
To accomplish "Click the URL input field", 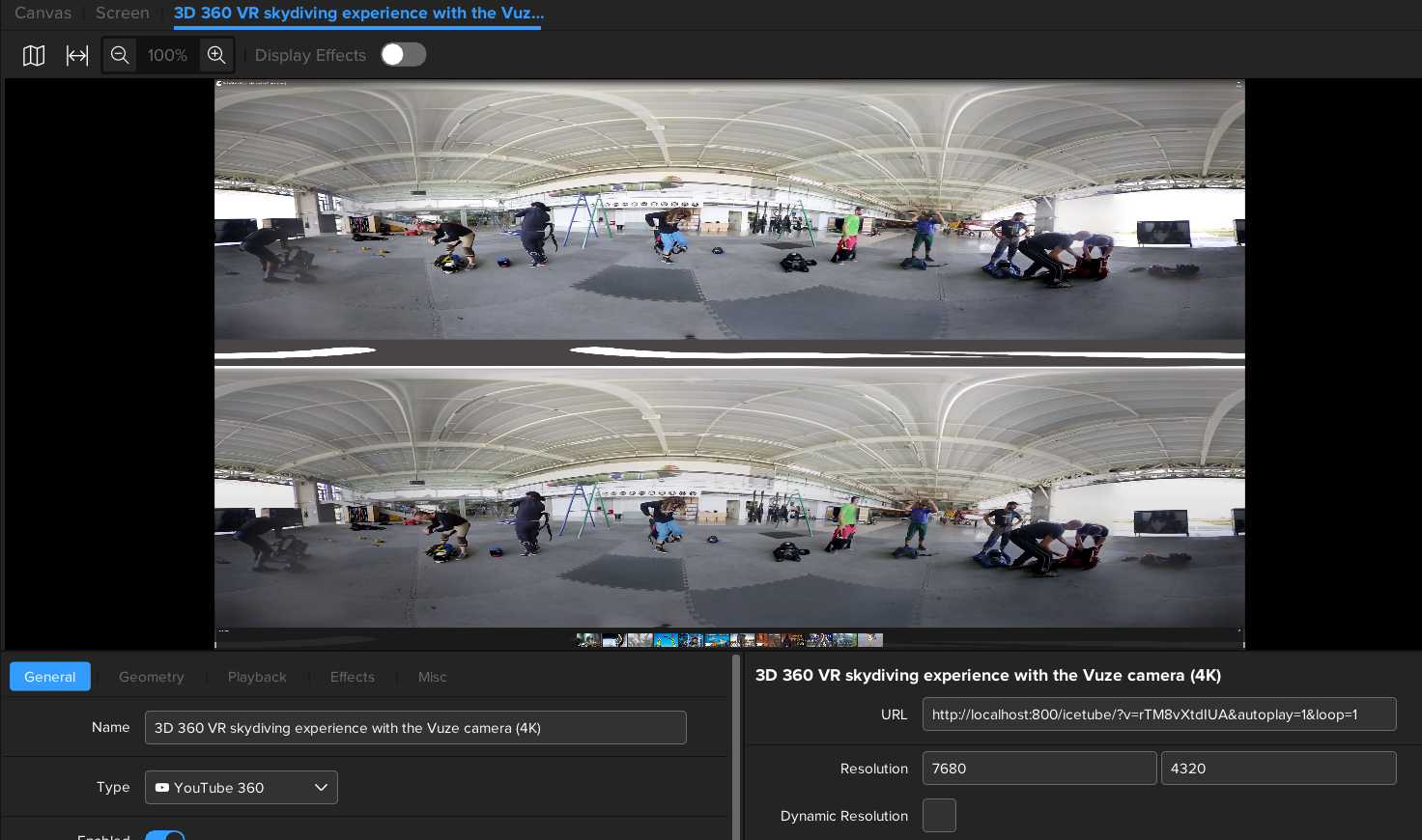I will (1159, 714).
